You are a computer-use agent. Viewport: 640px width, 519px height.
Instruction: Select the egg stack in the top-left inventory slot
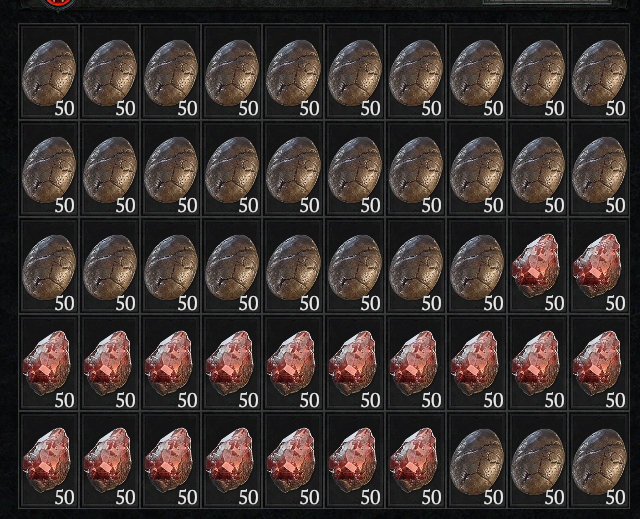[x=49, y=72]
